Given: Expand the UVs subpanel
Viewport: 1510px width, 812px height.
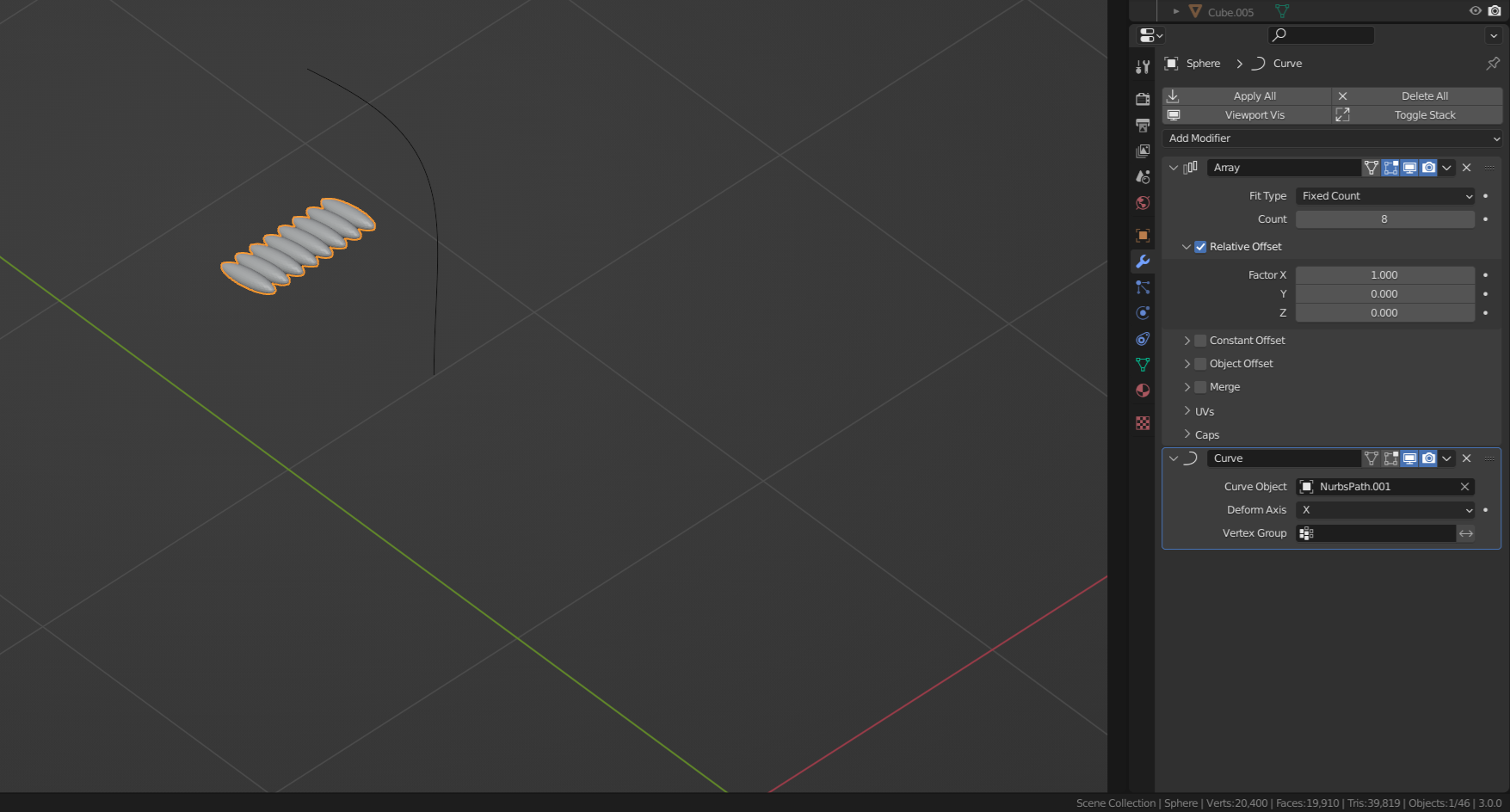Looking at the screenshot, I should 1186,411.
